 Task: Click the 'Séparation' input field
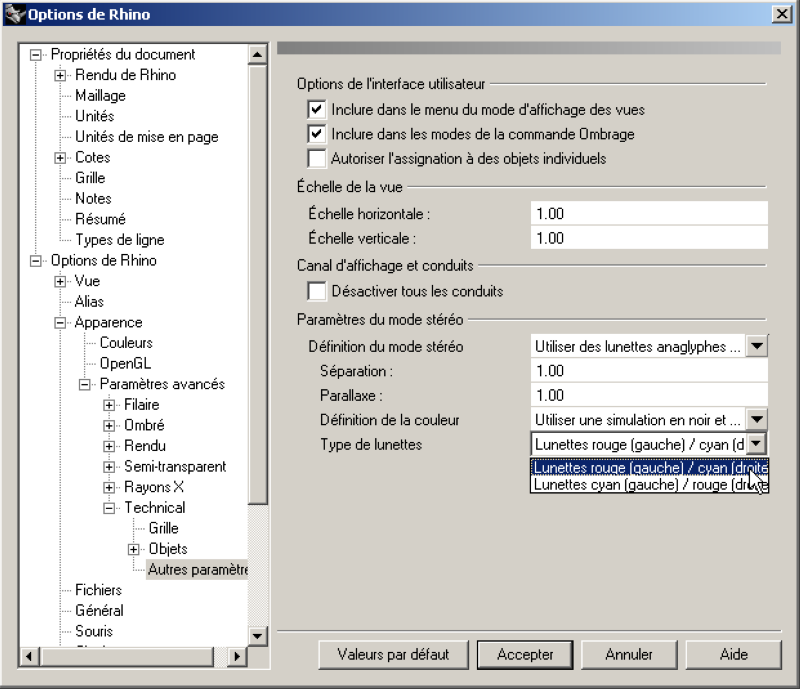[649, 371]
